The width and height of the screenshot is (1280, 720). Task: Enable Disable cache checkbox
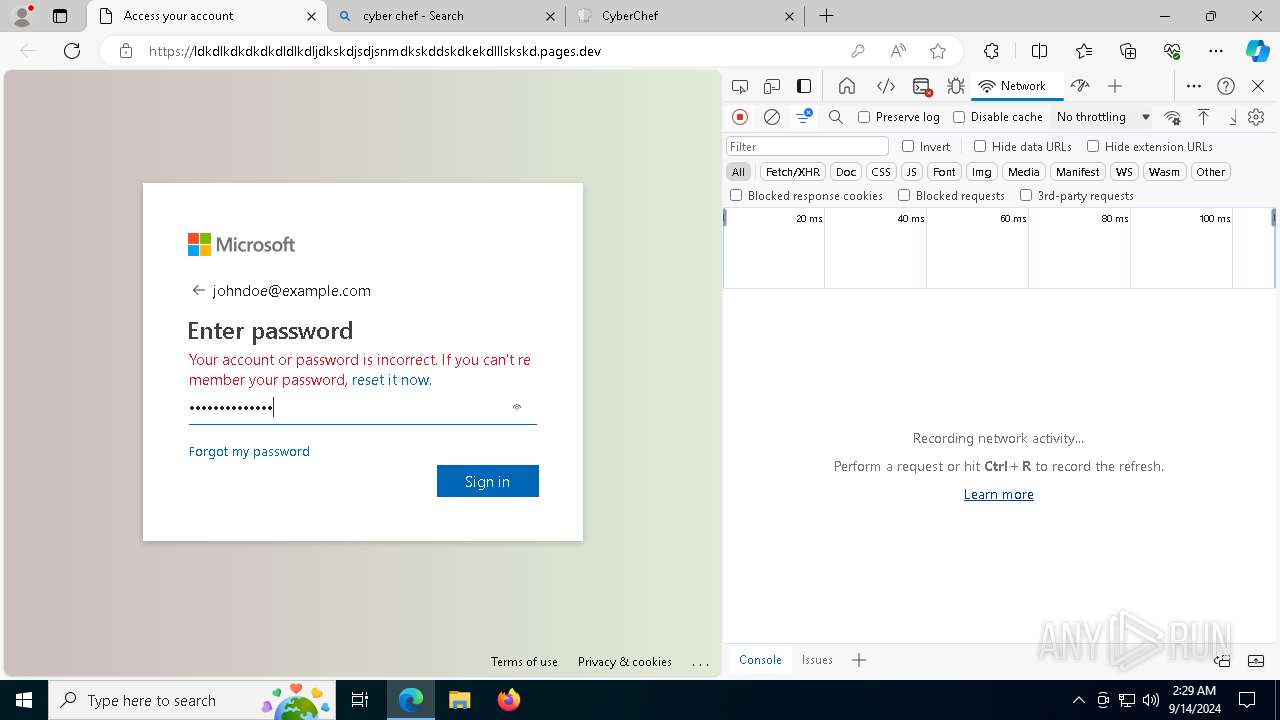959,117
